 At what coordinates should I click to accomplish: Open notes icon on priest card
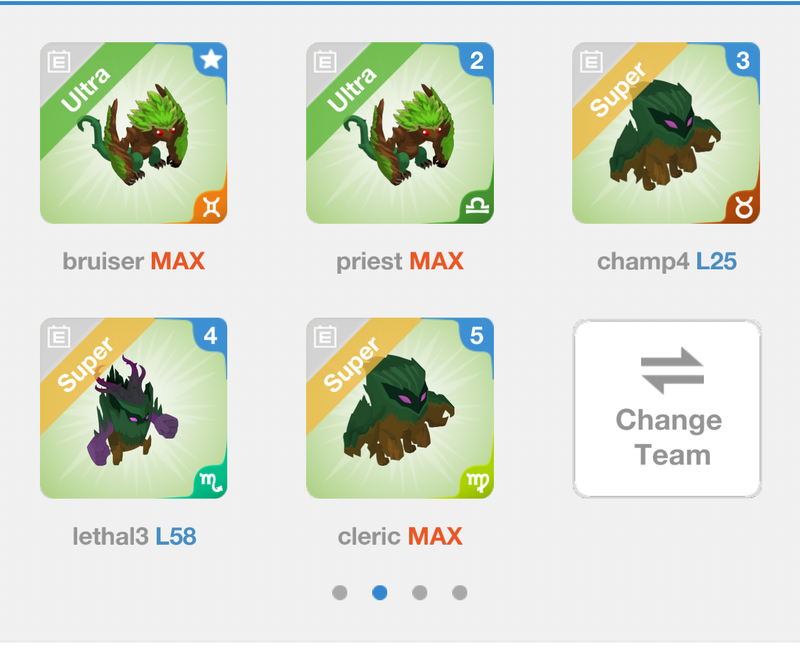point(325,62)
